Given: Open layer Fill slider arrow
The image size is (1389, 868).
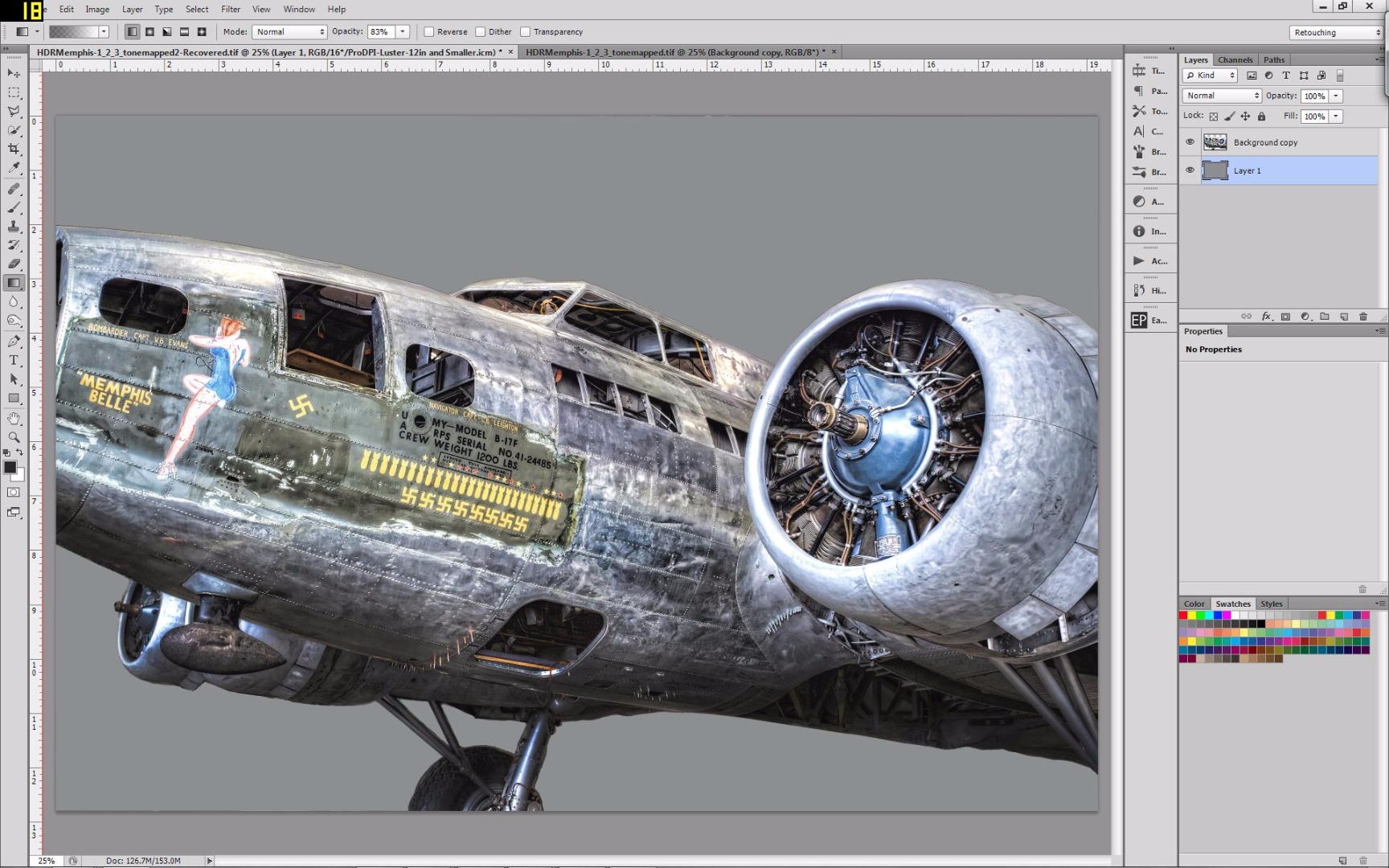Looking at the screenshot, I should click(x=1336, y=117).
